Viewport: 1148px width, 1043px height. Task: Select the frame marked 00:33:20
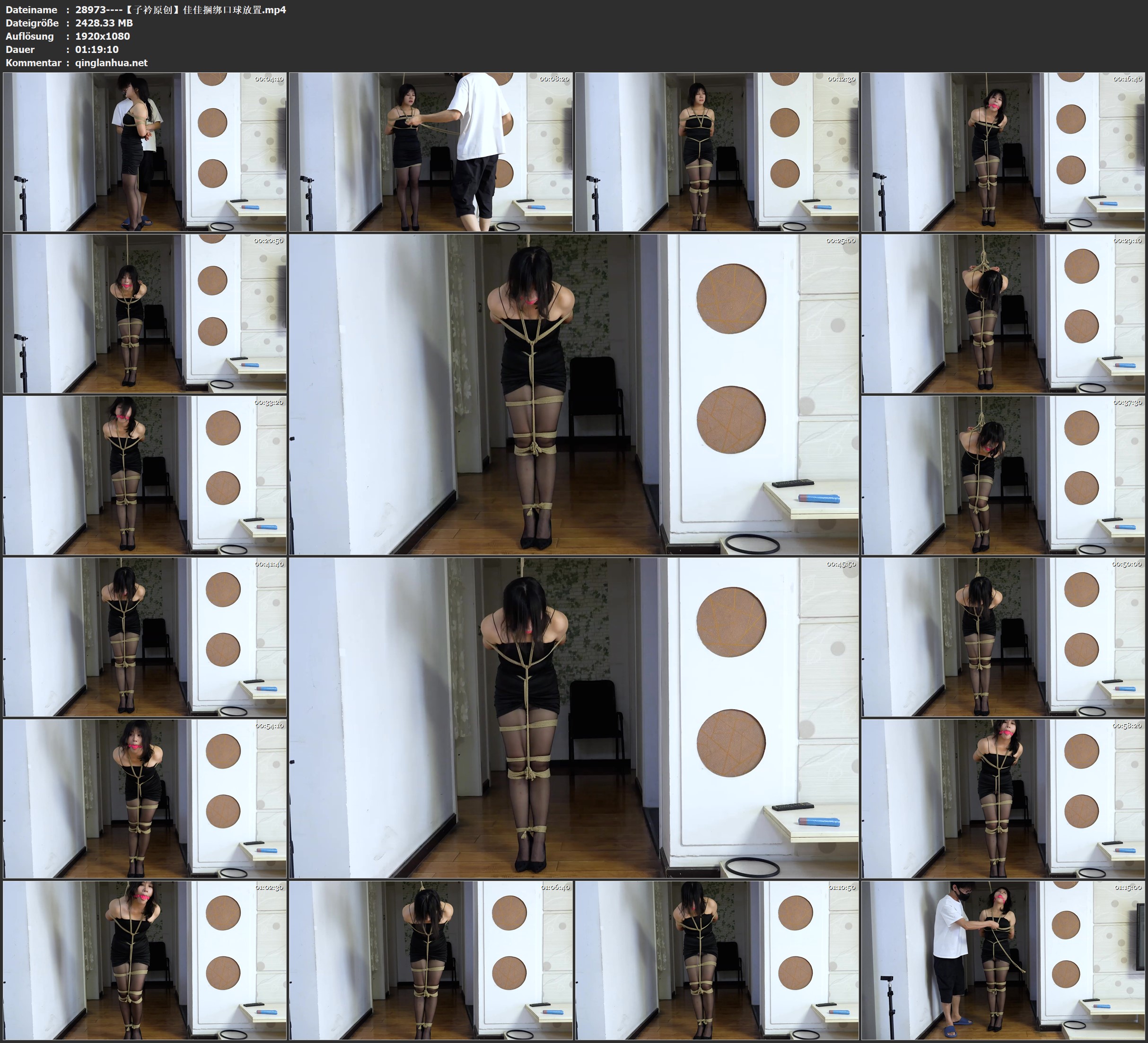pyautogui.click(x=145, y=475)
